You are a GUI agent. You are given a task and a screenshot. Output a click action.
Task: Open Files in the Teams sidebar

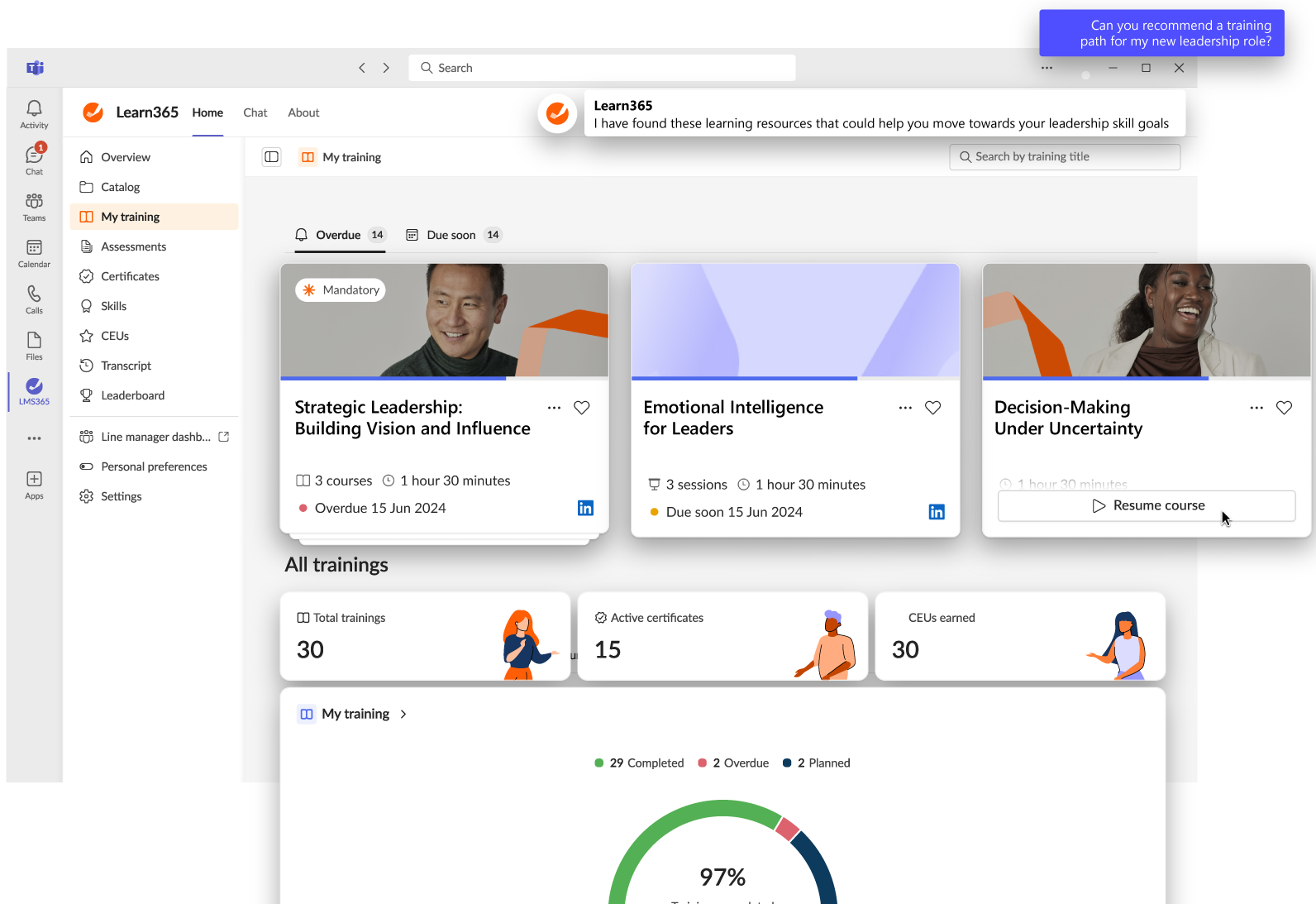coord(34,346)
